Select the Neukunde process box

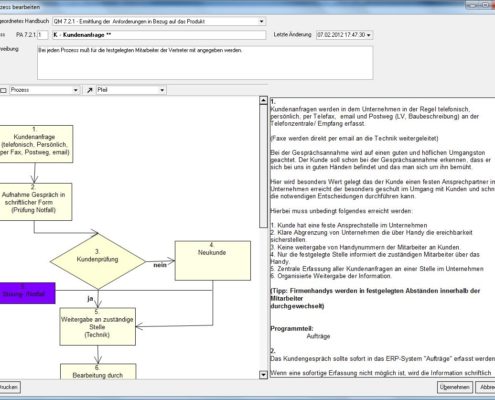213,260
